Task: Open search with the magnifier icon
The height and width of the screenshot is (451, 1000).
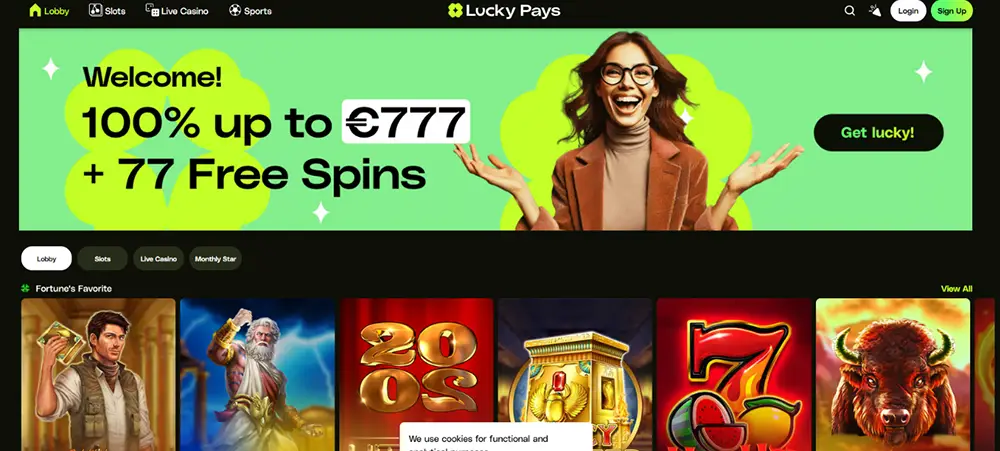Action: click(849, 11)
